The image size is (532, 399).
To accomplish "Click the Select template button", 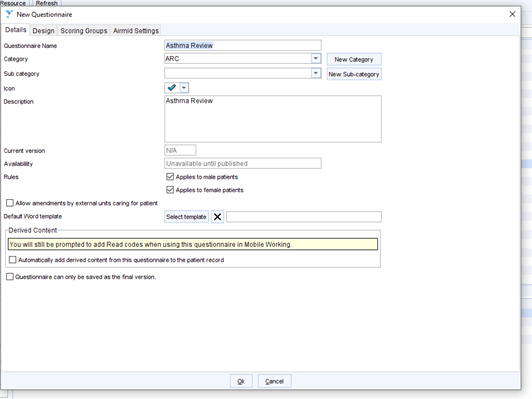I will (x=186, y=217).
